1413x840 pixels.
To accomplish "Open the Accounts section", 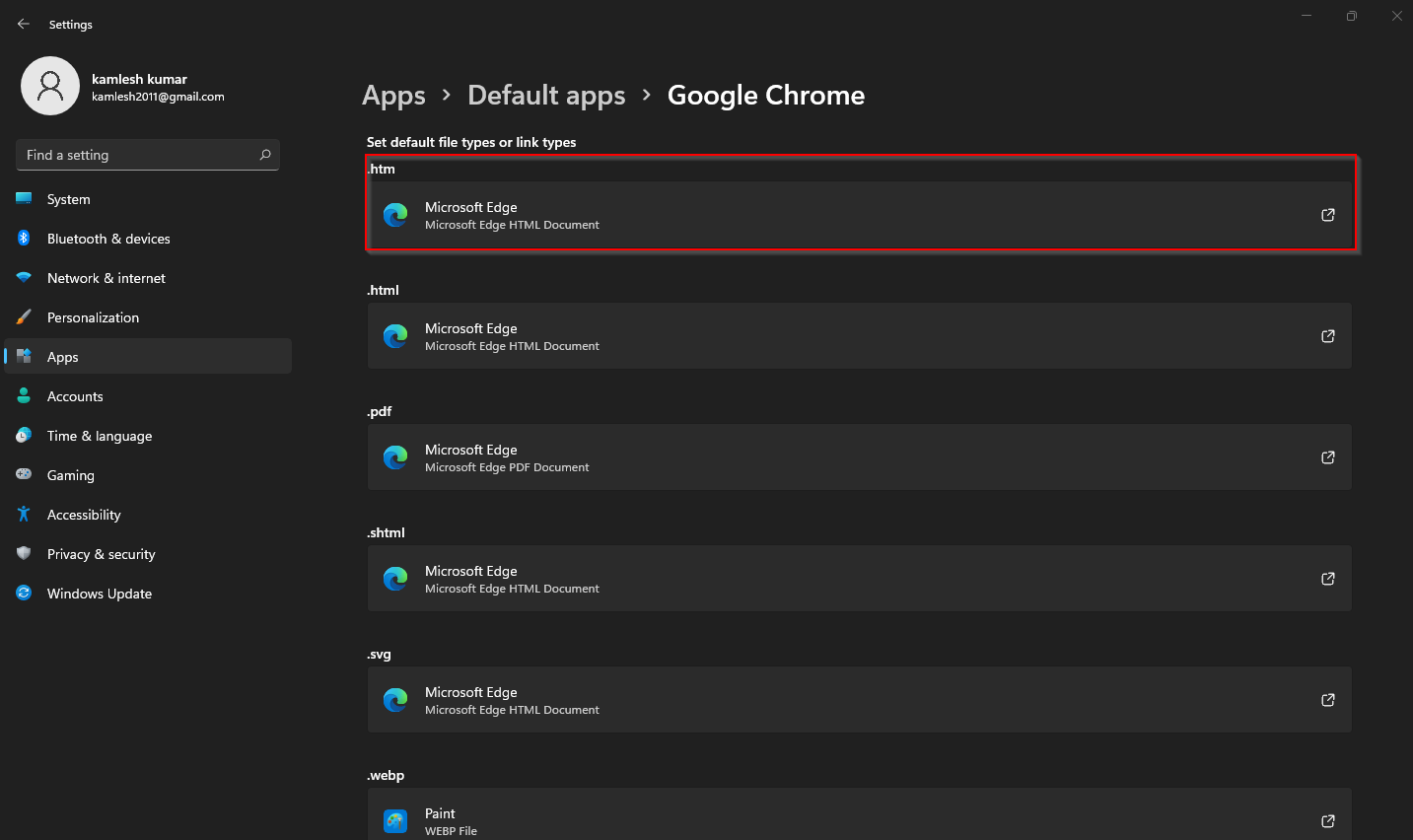I will [x=148, y=396].
